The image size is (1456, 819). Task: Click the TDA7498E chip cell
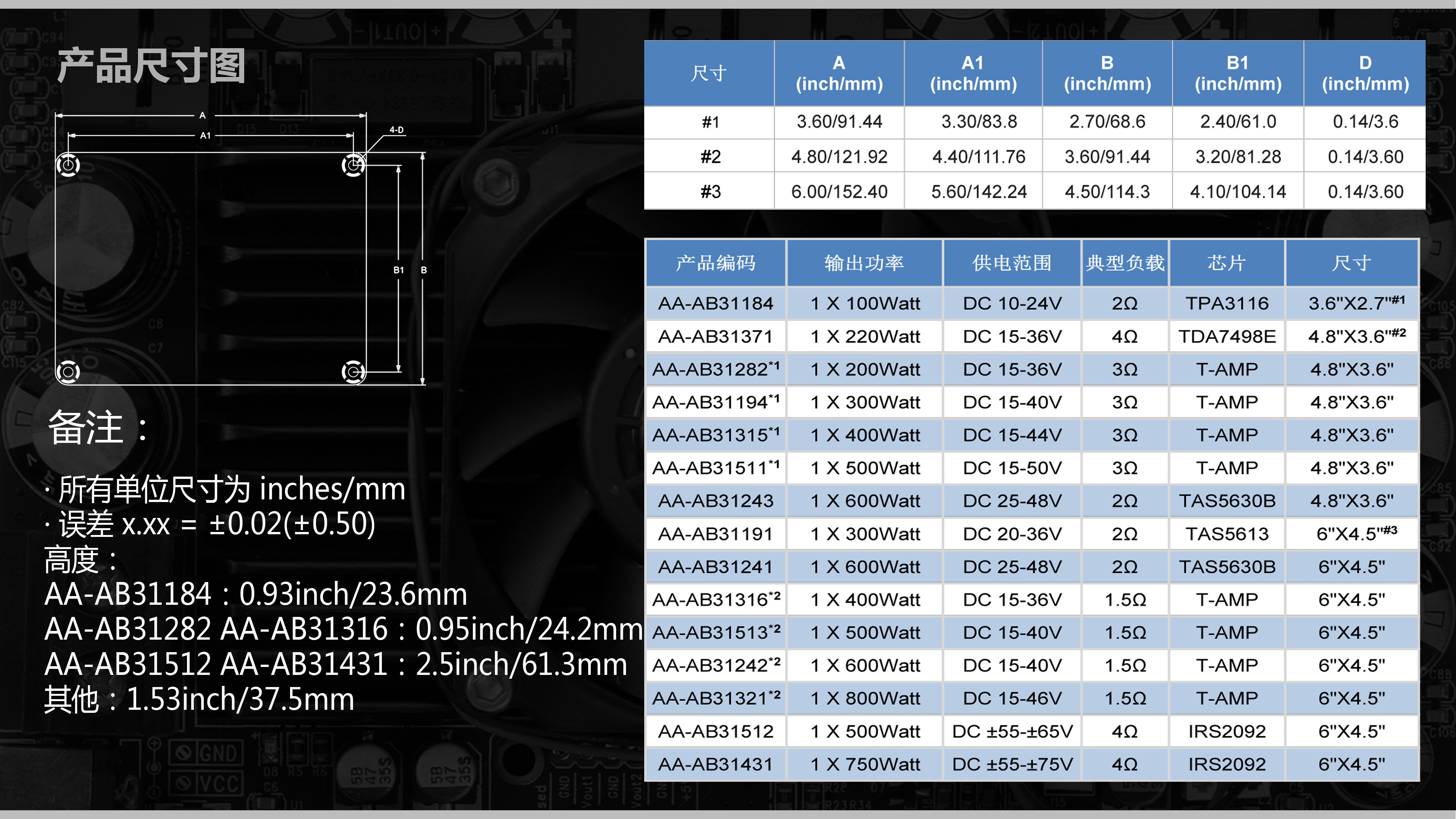coord(1227,336)
